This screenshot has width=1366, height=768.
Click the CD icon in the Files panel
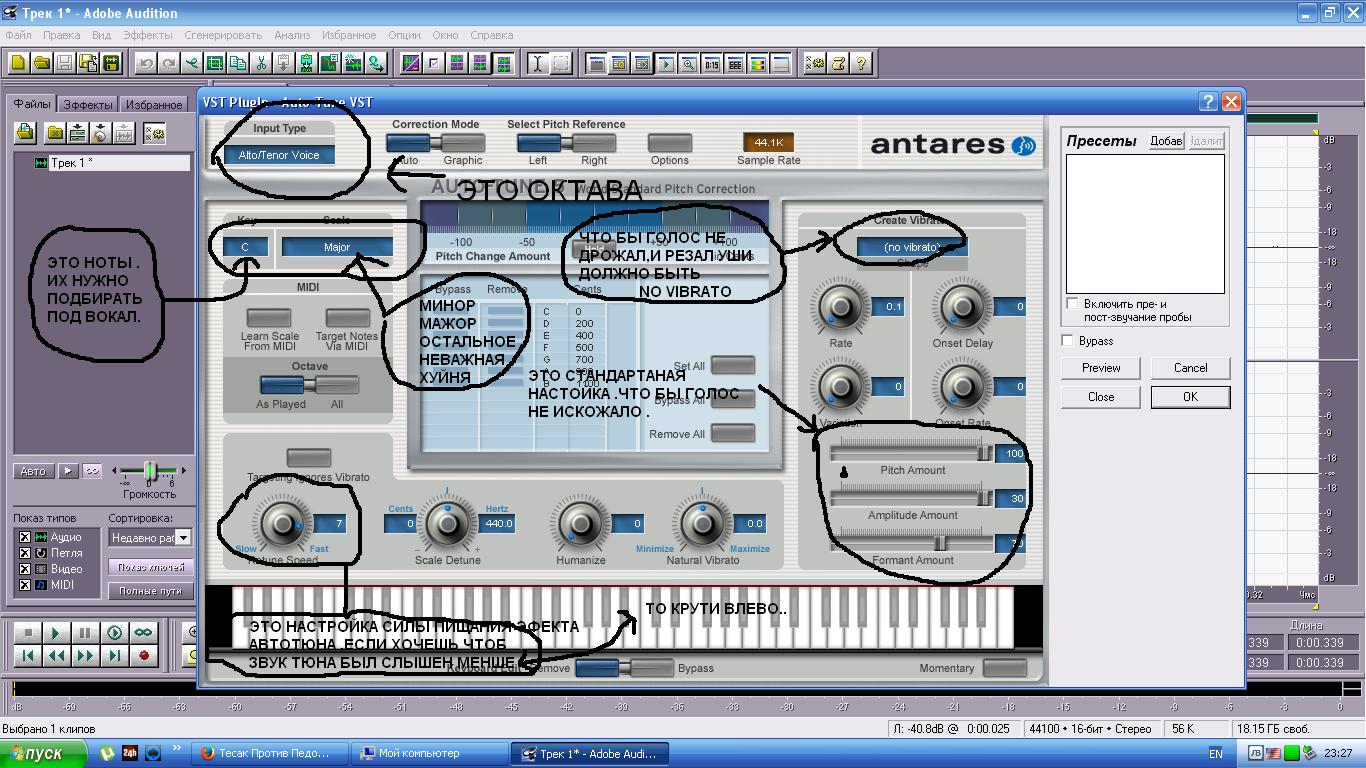(100, 132)
